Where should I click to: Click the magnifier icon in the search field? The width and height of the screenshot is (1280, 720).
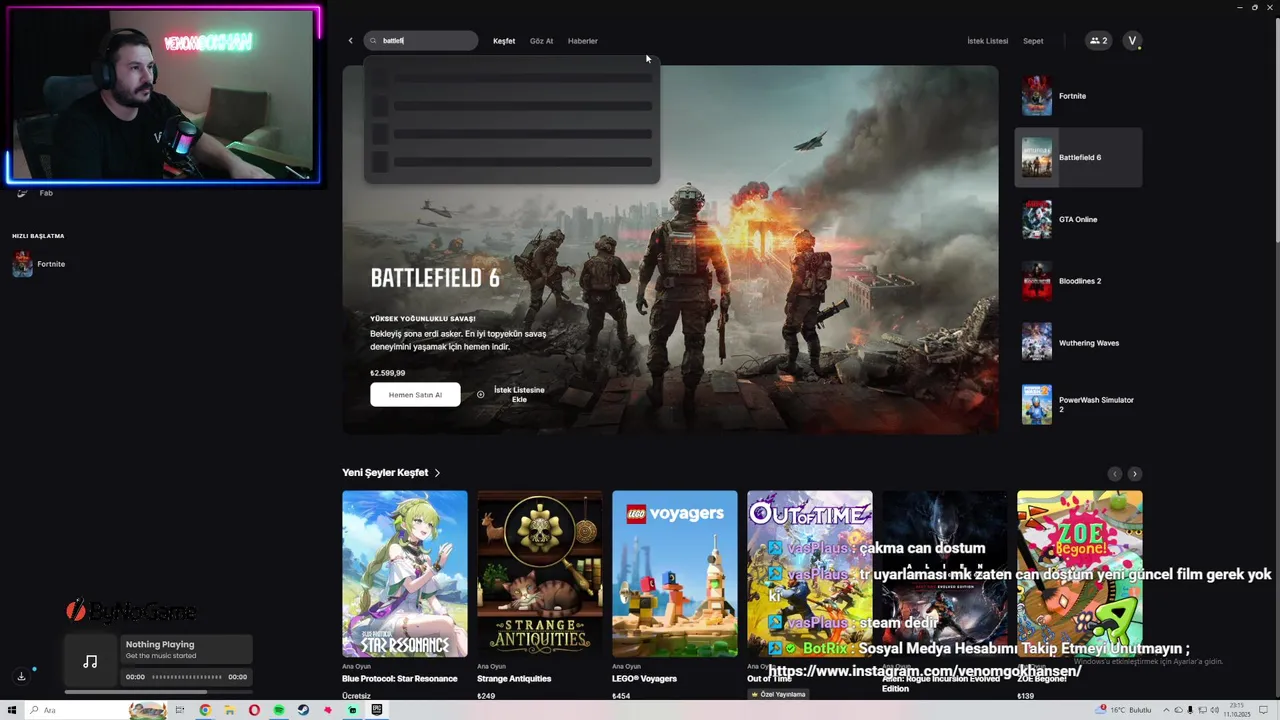pyautogui.click(x=374, y=41)
